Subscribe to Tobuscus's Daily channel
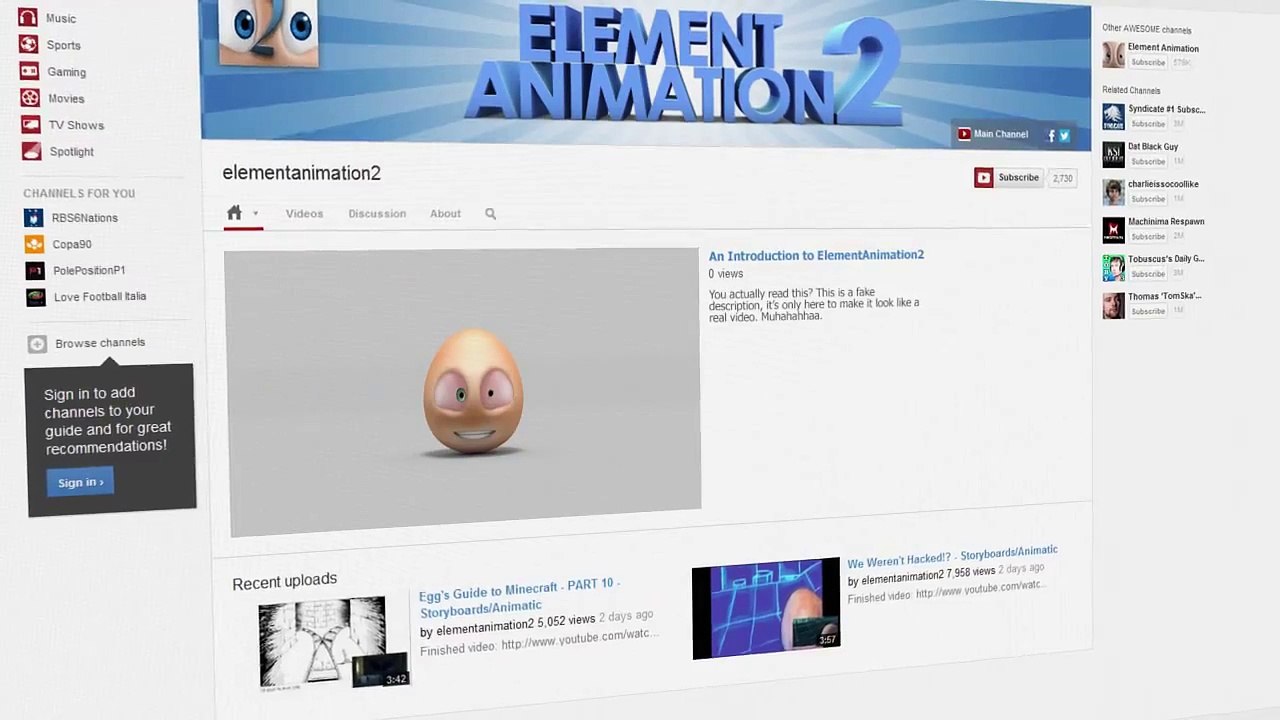Viewport: 1280px width, 720px height. point(1148,274)
